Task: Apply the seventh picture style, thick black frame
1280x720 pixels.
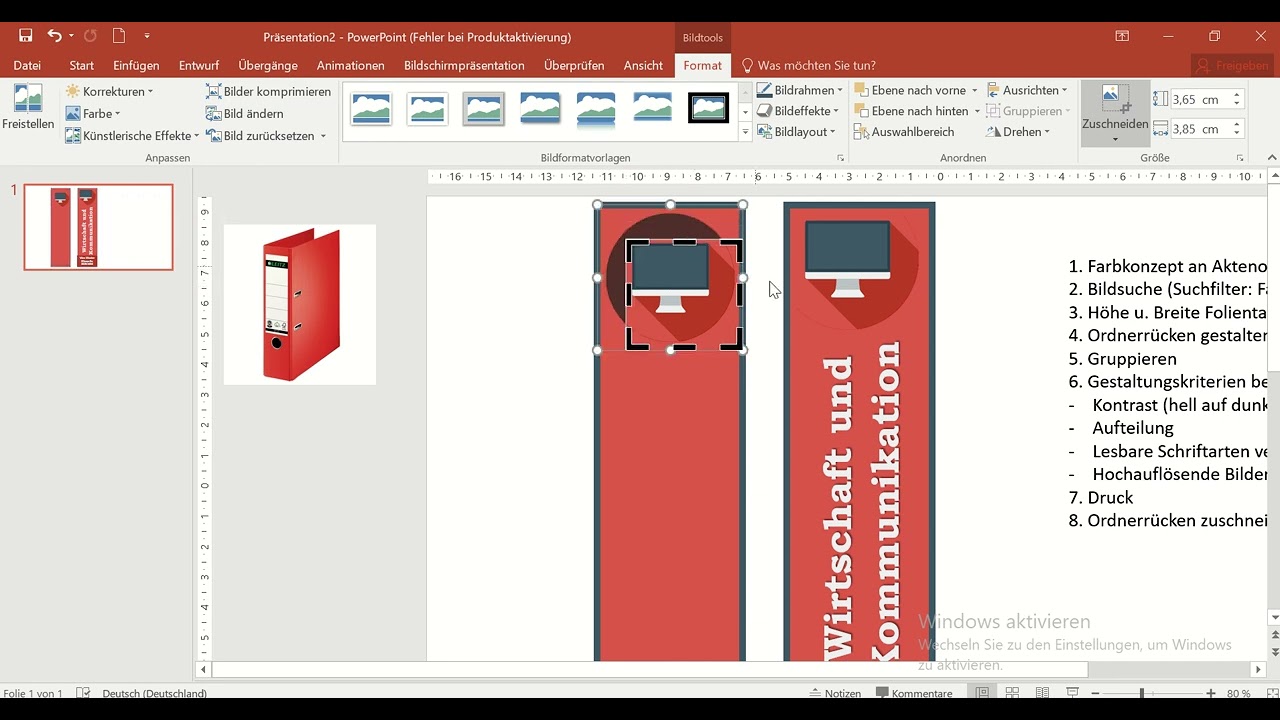Action: pyautogui.click(x=708, y=108)
